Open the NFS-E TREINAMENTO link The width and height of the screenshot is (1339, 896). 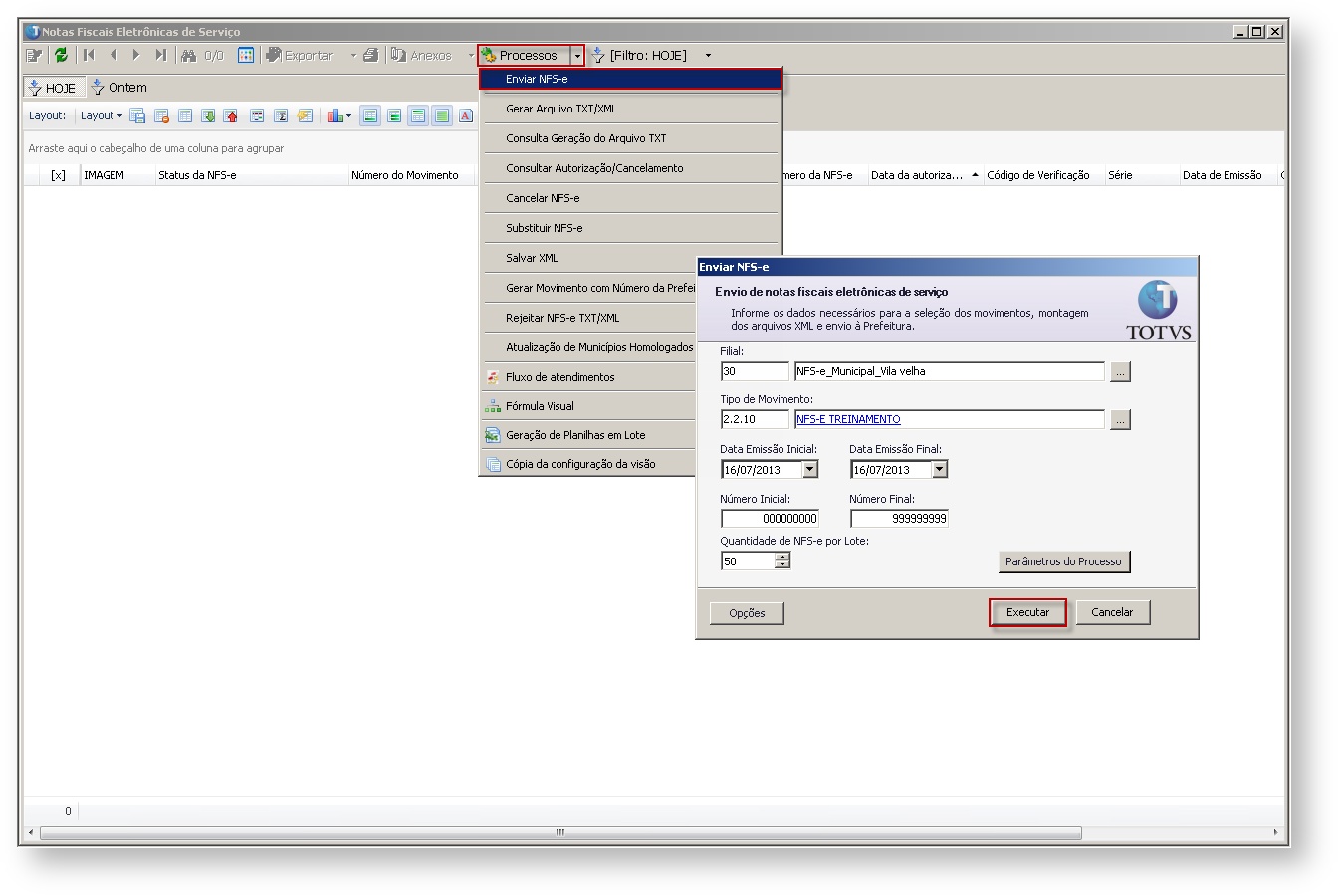pyautogui.click(x=848, y=420)
